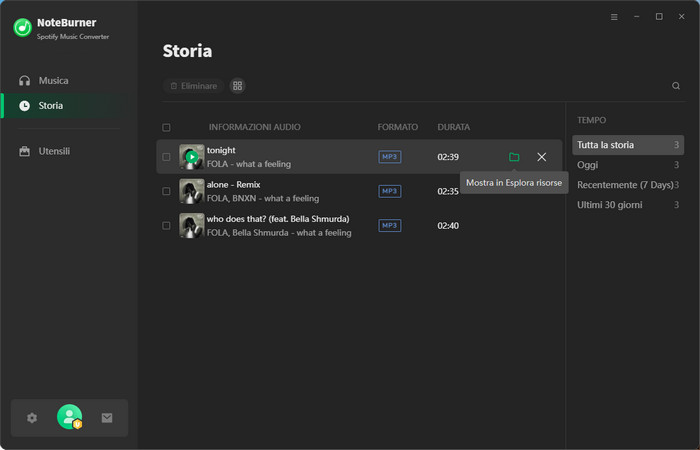The height and width of the screenshot is (450, 700).
Task: Check the box for the tonight track
Action: coord(167,157)
